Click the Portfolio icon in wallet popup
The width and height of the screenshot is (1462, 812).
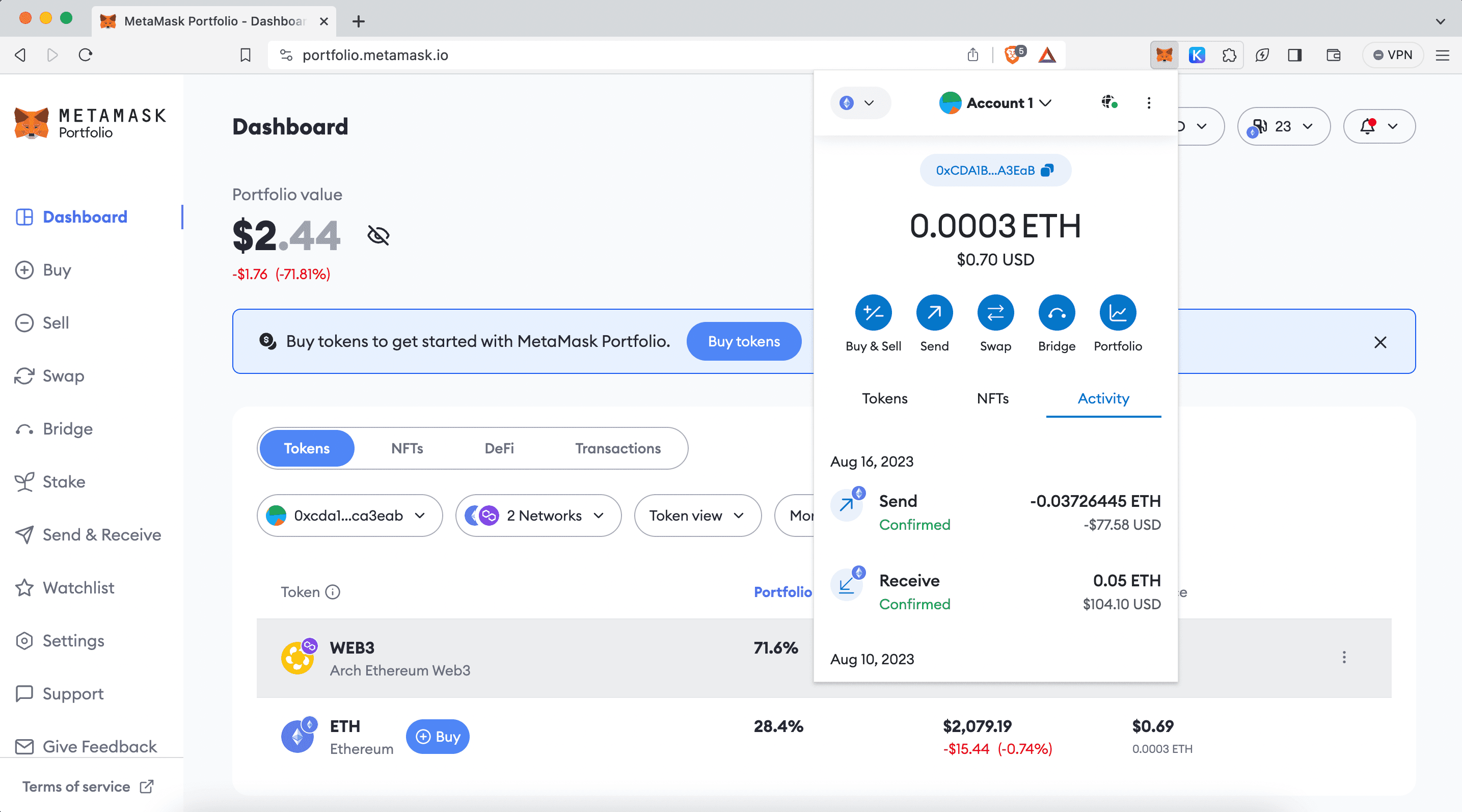tap(1118, 313)
